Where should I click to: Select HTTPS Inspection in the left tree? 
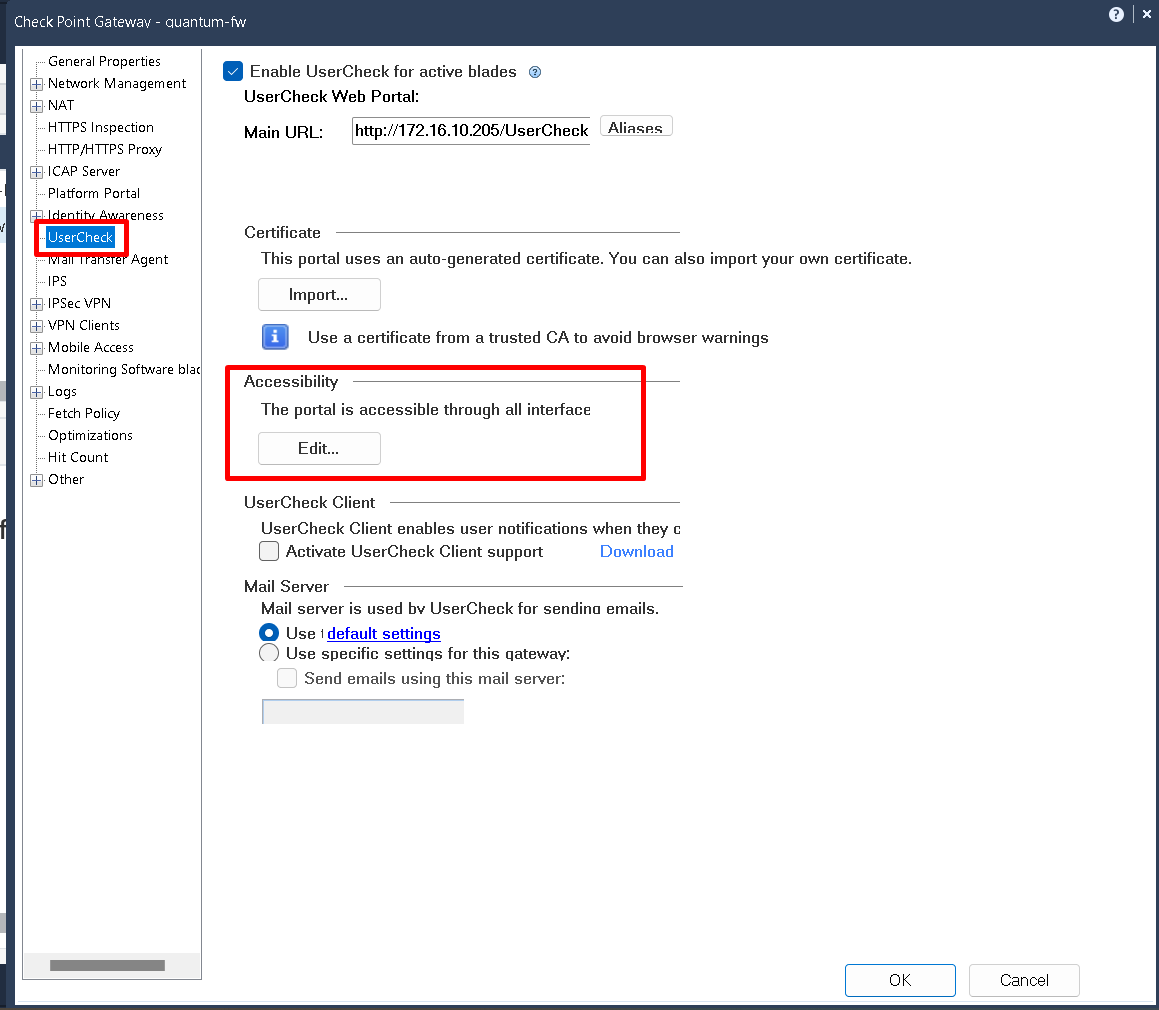[100, 128]
